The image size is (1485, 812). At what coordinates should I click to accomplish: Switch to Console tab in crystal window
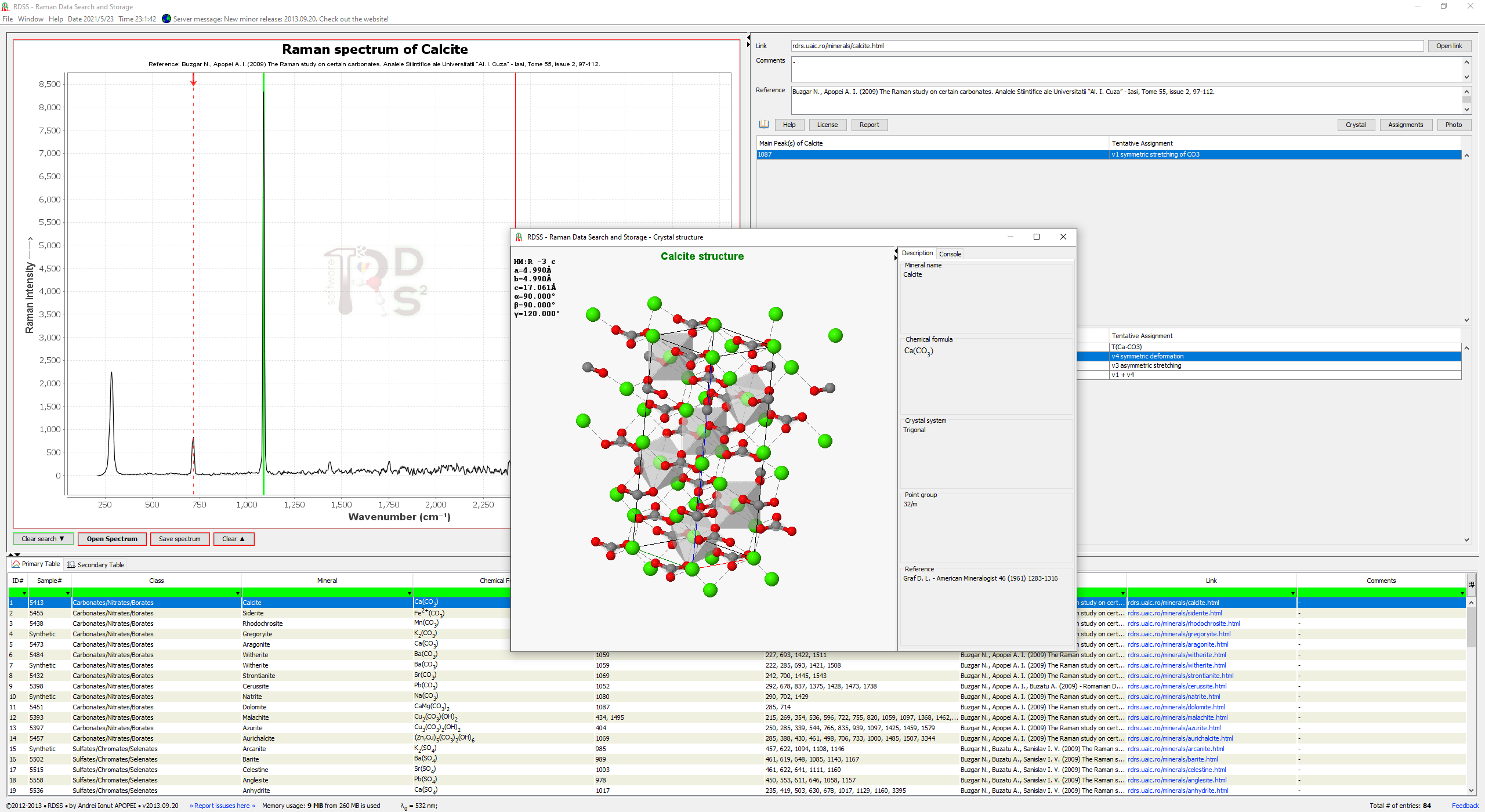click(950, 254)
